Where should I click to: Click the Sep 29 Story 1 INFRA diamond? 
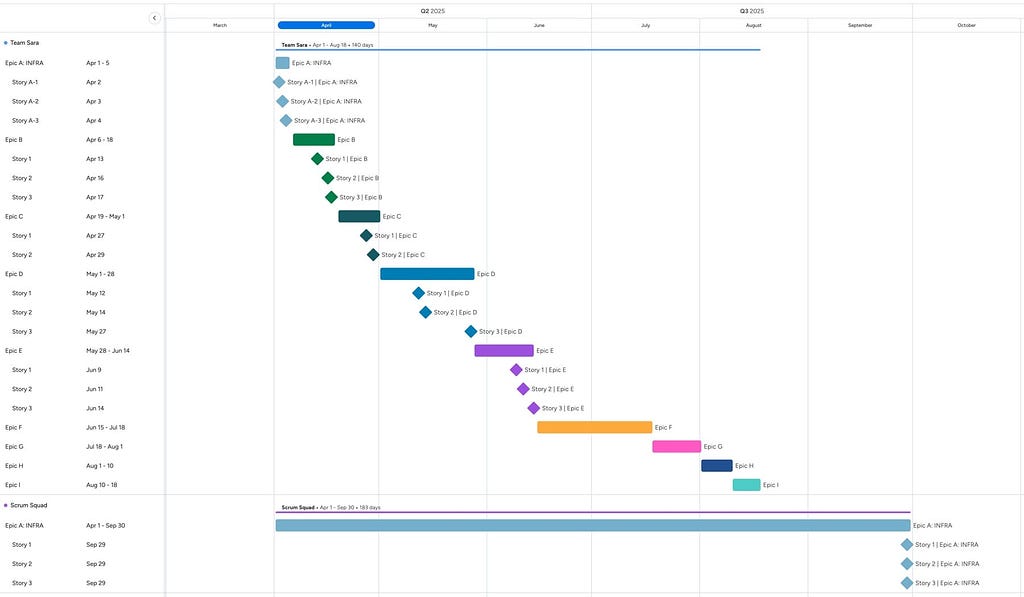click(x=906, y=545)
